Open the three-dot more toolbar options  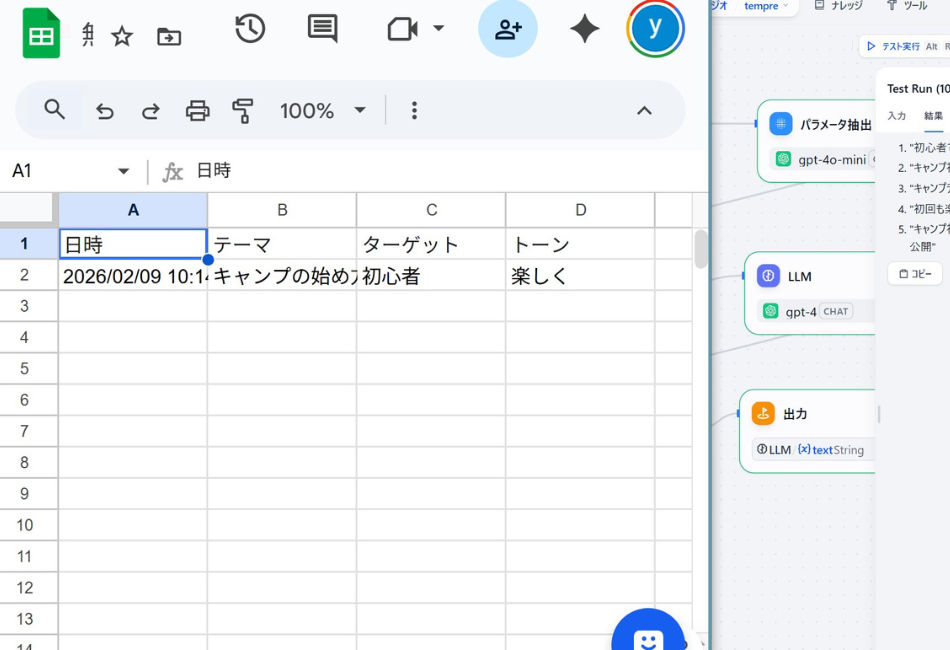coord(414,110)
